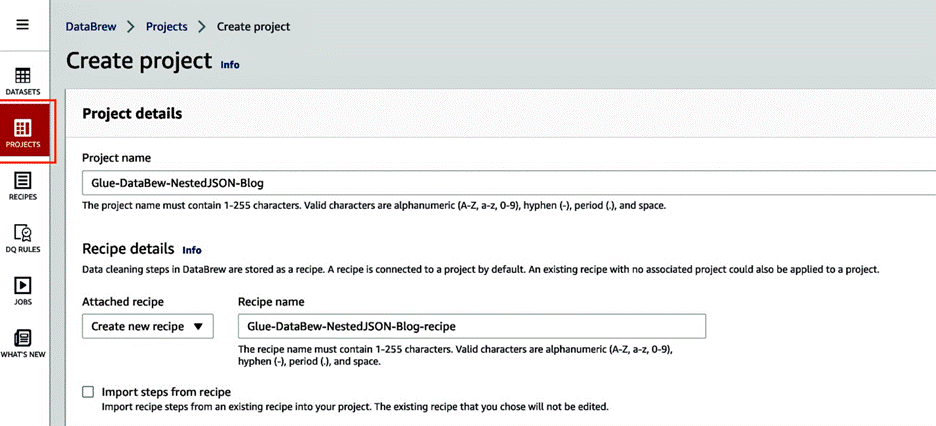Select the Projects sidebar icon
Screen dimensions: 936x426
(x=23, y=128)
